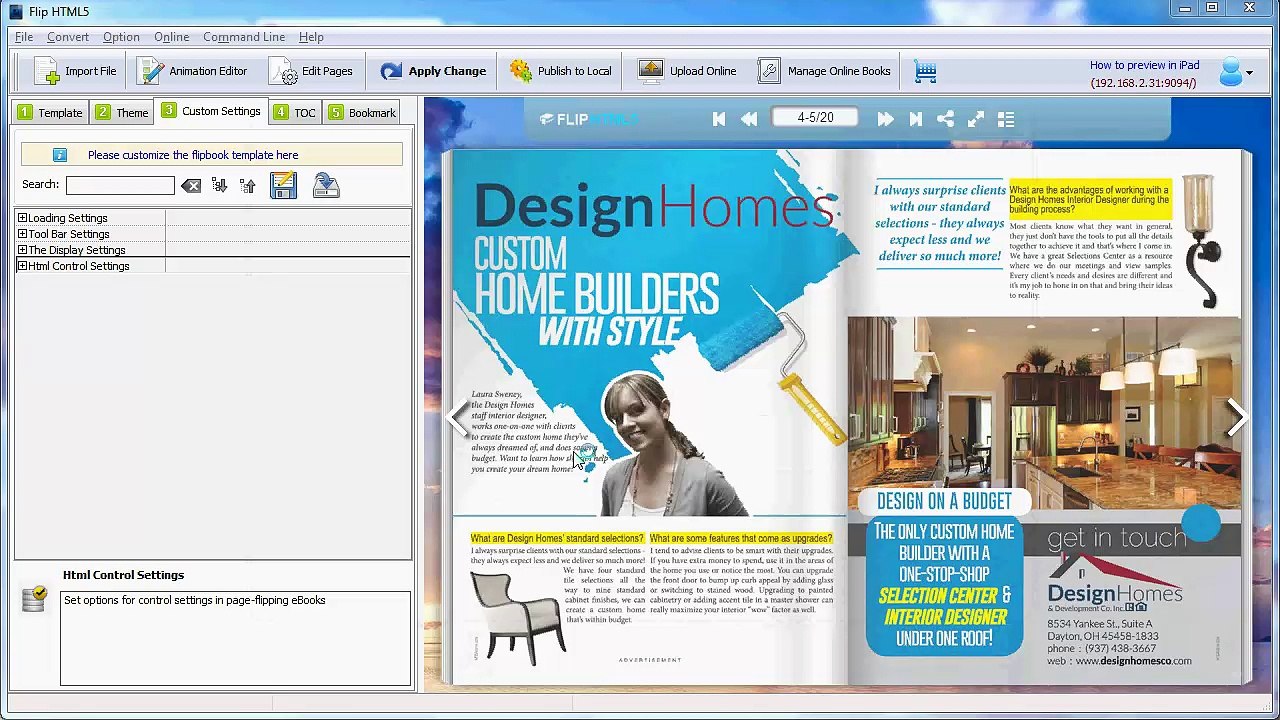This screenshot has width=1280, height=720.
Task: Open the Online menu
Action: [x=171, y=37]
